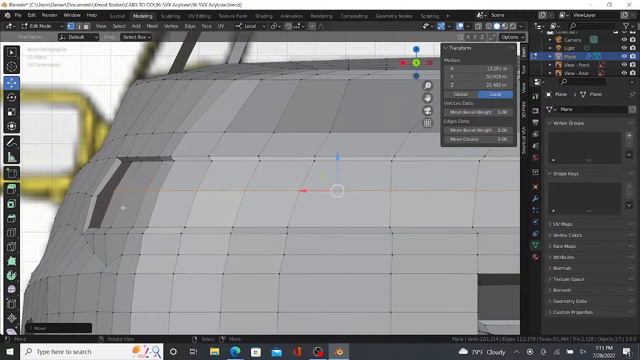640x360 pixels.
Task: Click the viewport zoom magnifier gizmo
Action: pyautogui.click(x=427, y=86)
